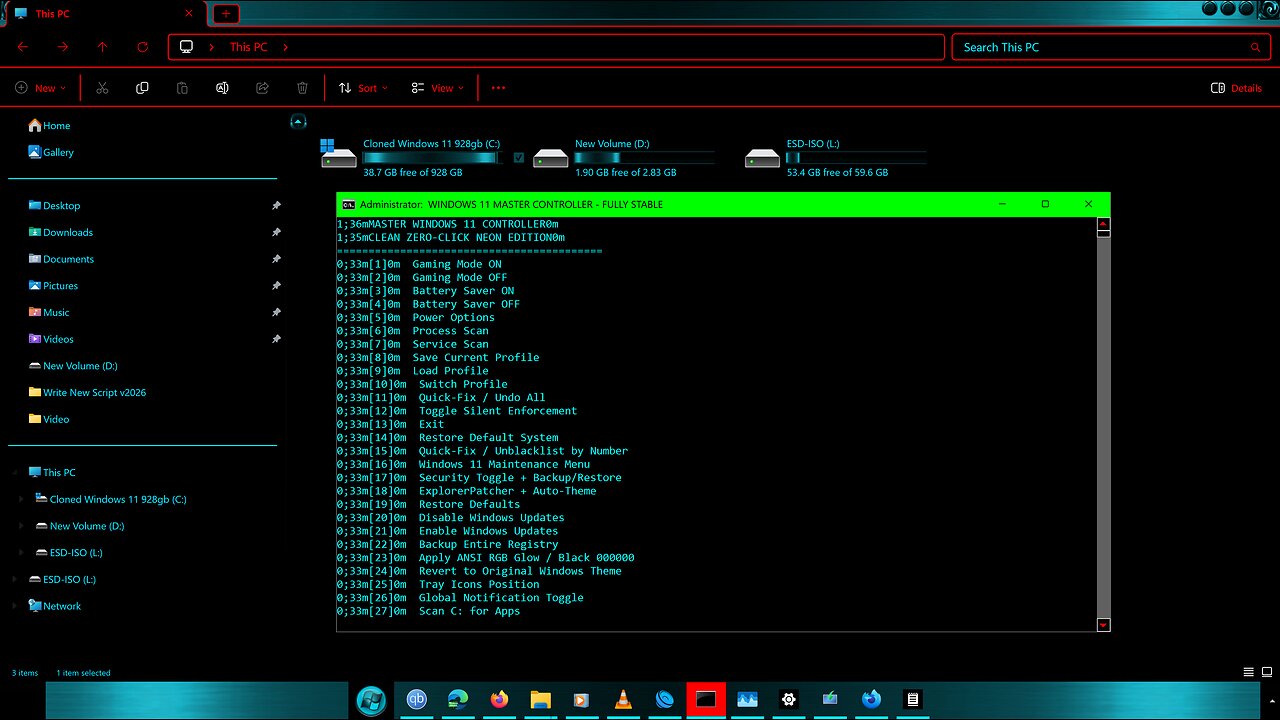This screenshot has height=720, width=1280.
Task: Open Home in the navigation pane
Action: click(x=49, y=125)
